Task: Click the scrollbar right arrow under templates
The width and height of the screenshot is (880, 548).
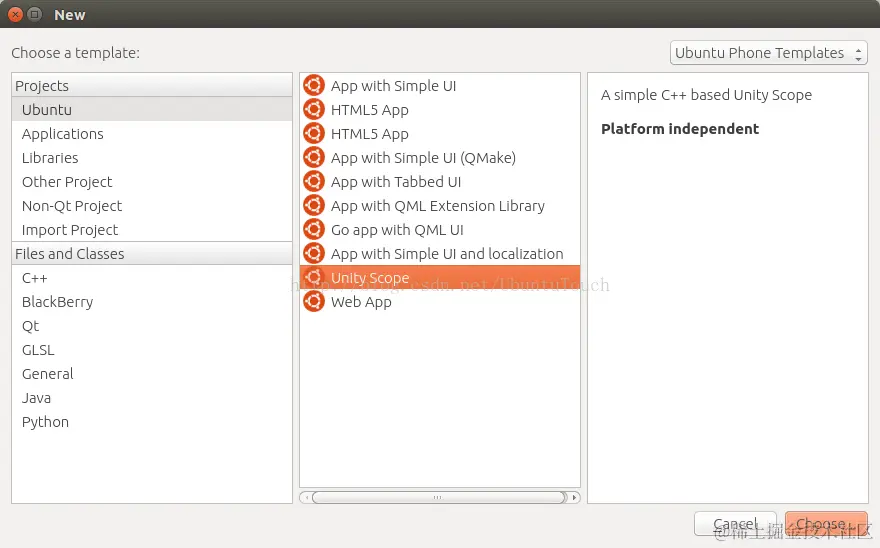Action: click(x=574, y=497)
